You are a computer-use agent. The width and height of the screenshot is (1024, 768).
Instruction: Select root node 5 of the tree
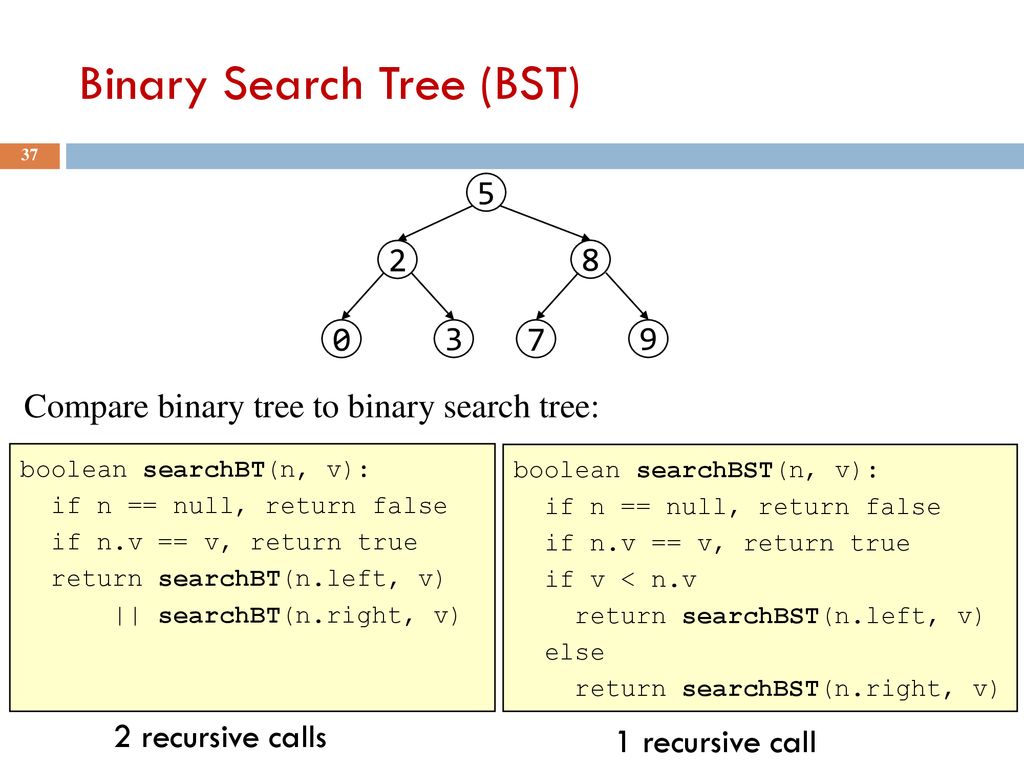(x=486, y=193)
